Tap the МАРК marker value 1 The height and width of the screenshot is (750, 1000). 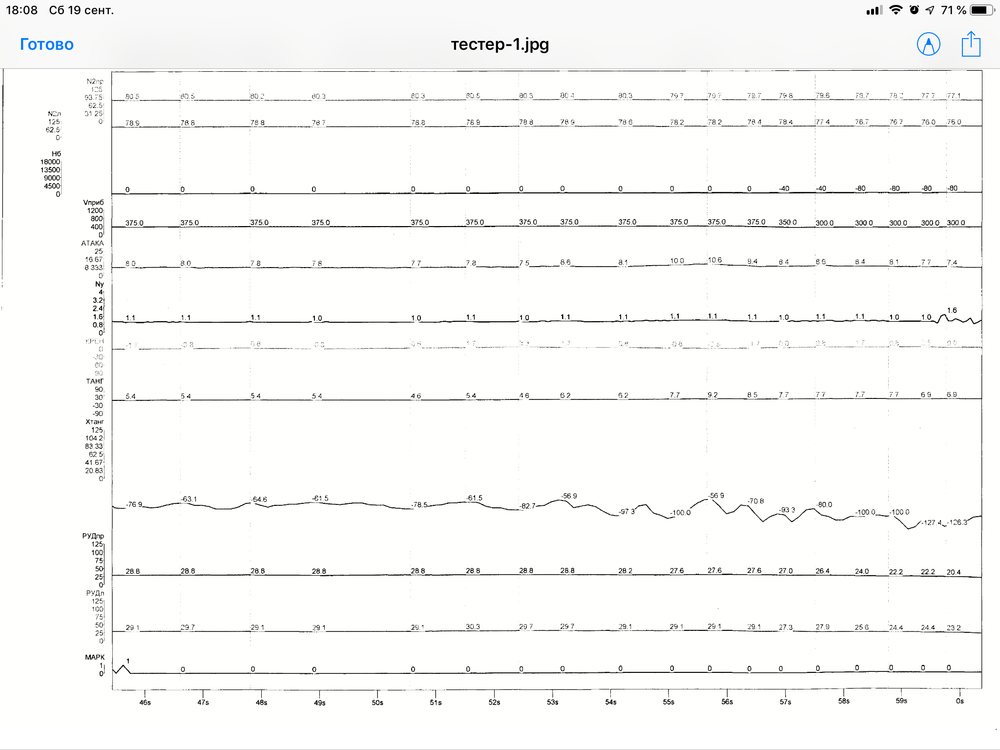(128, 661)
